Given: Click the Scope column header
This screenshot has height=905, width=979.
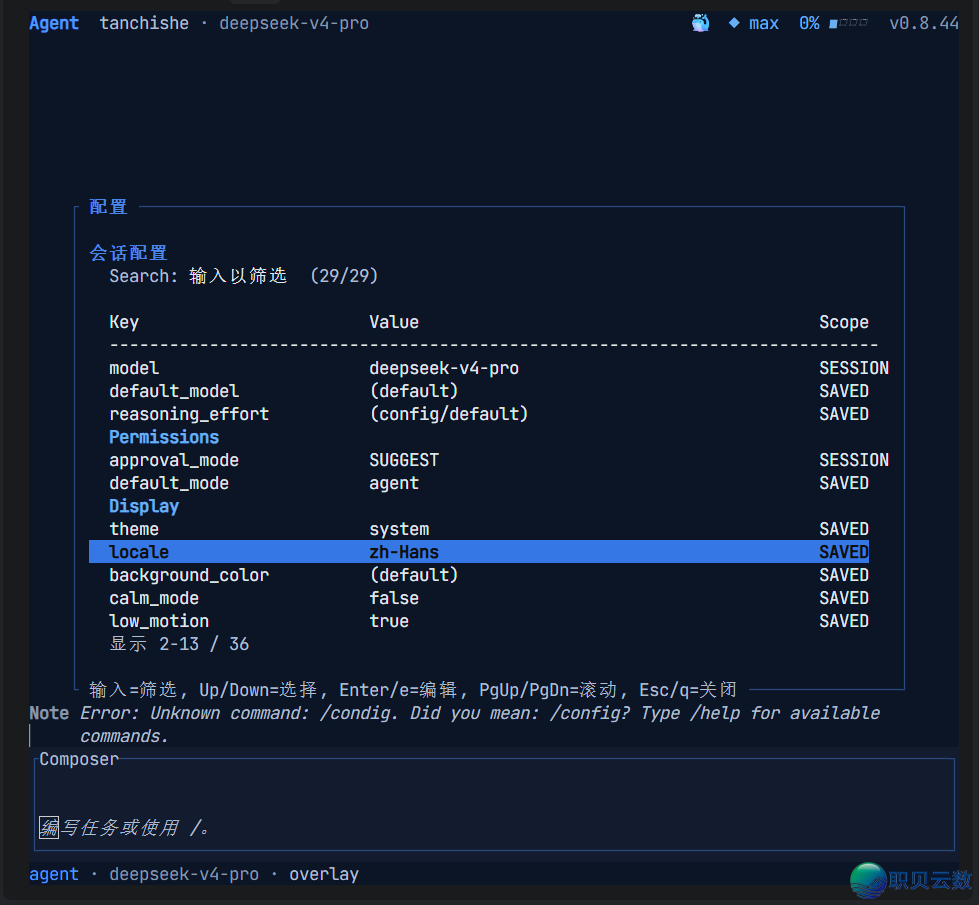Looking at the screenshot, I should (x=844, y=322).
